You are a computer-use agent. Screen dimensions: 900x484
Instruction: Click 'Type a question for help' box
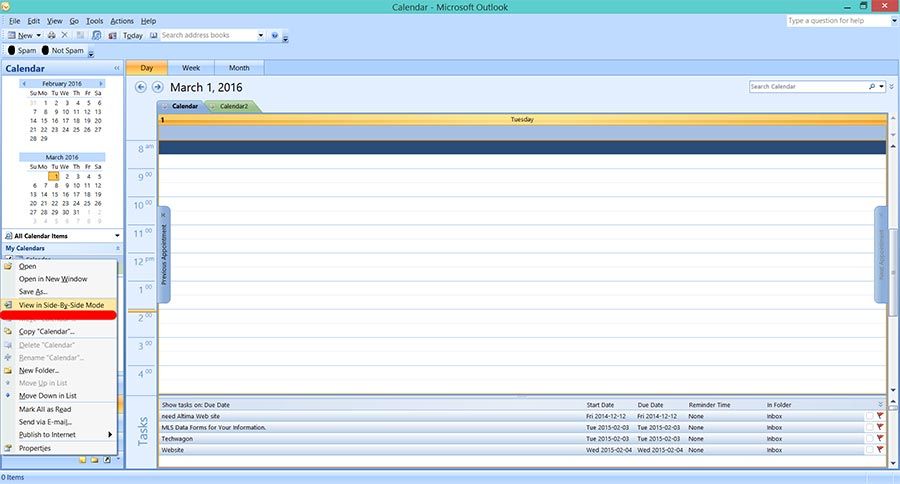point(838,21)
